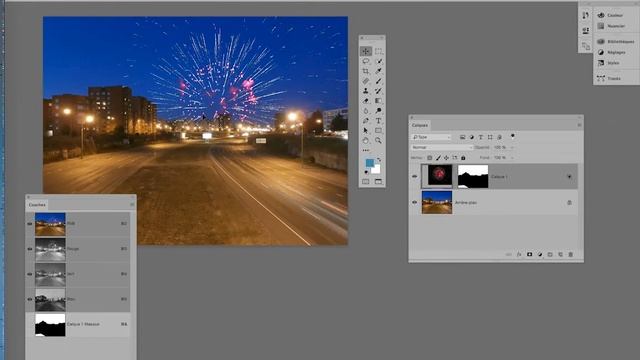
Task: Toggle Quick Mask mode in toolbar
Action: click(x=366, y=182)
